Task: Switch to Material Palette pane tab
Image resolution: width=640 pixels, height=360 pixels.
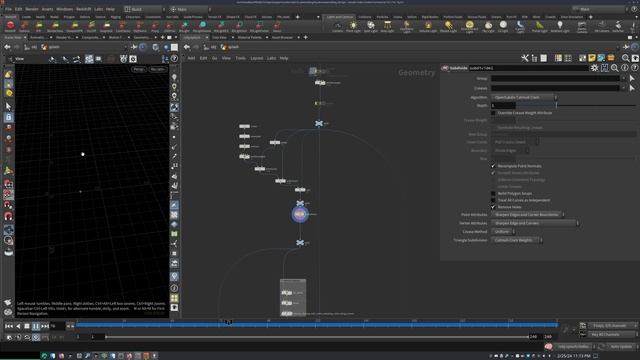Action: click(249, 38)
